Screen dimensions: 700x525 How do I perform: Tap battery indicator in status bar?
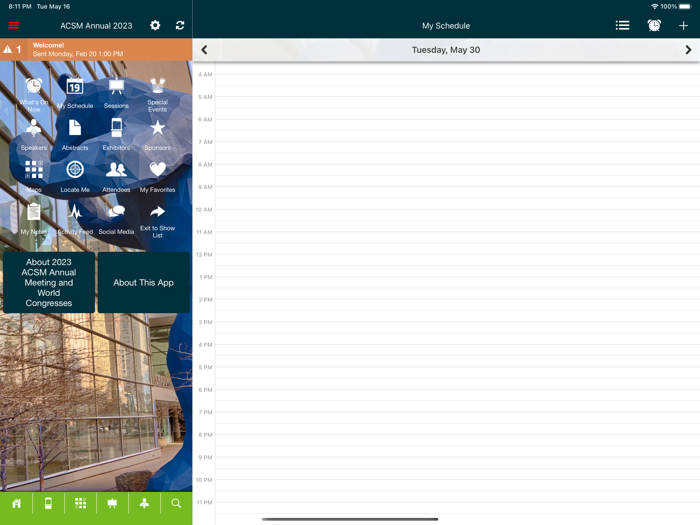pos(685,6)
